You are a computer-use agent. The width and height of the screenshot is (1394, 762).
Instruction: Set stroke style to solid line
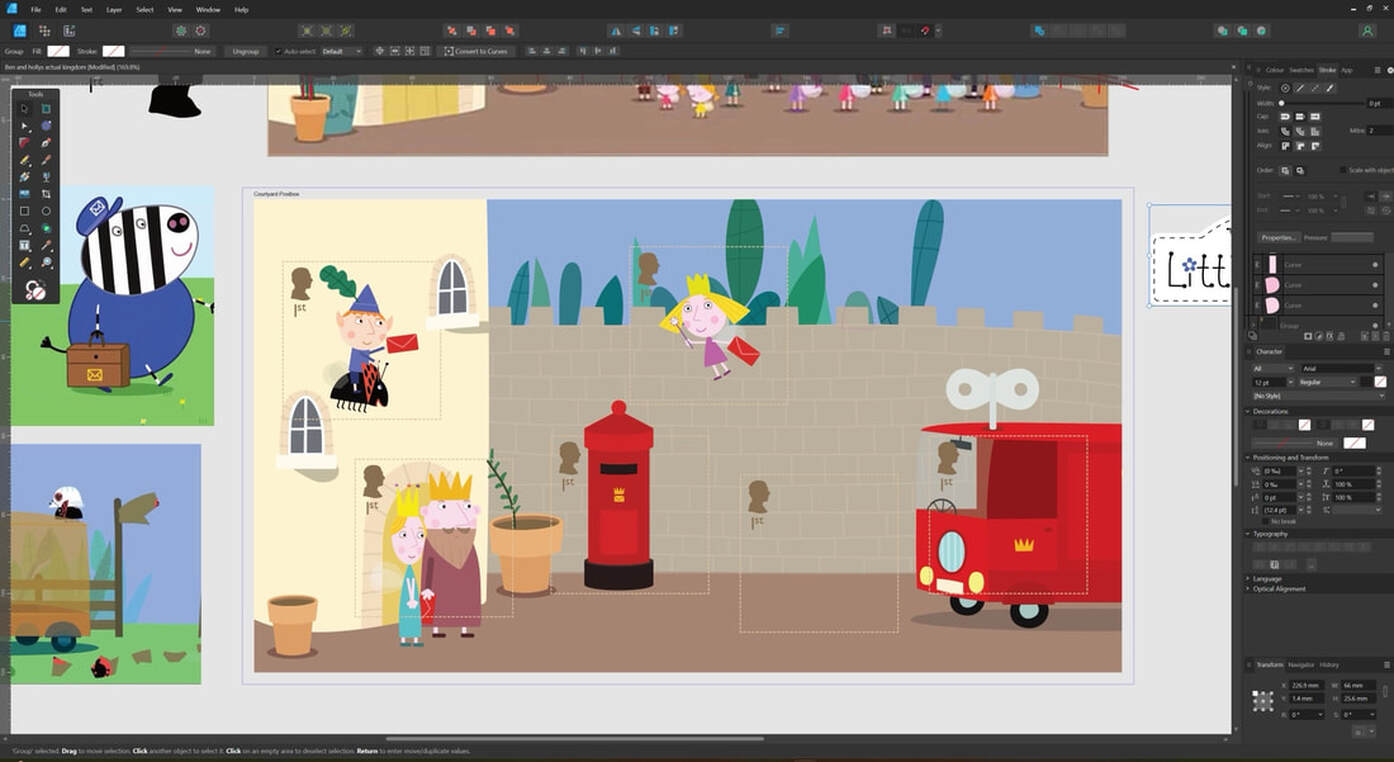(x=1301, y=88)
